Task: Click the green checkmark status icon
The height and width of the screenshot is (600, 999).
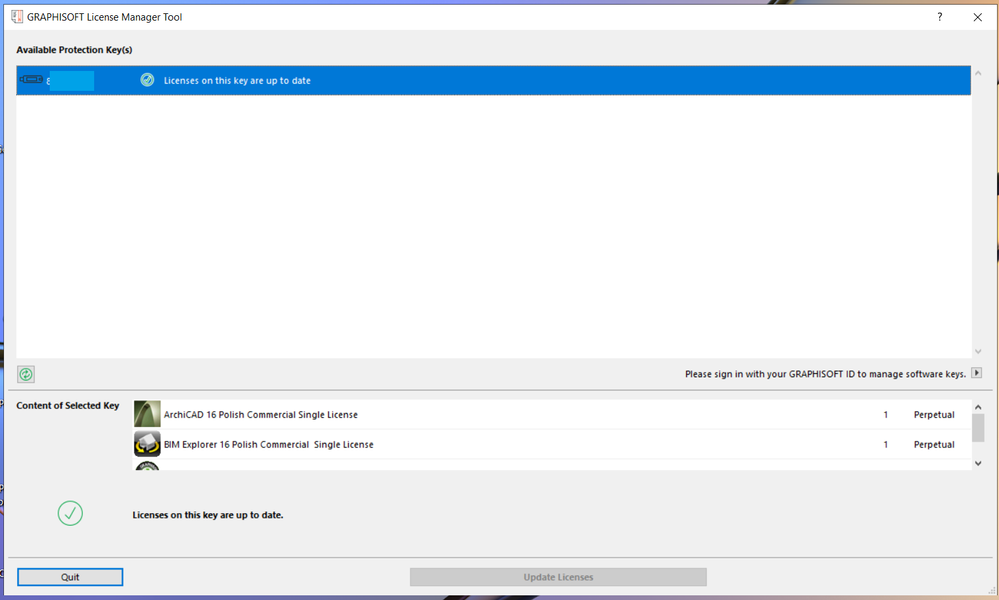Action: click(x=70, y=513)
